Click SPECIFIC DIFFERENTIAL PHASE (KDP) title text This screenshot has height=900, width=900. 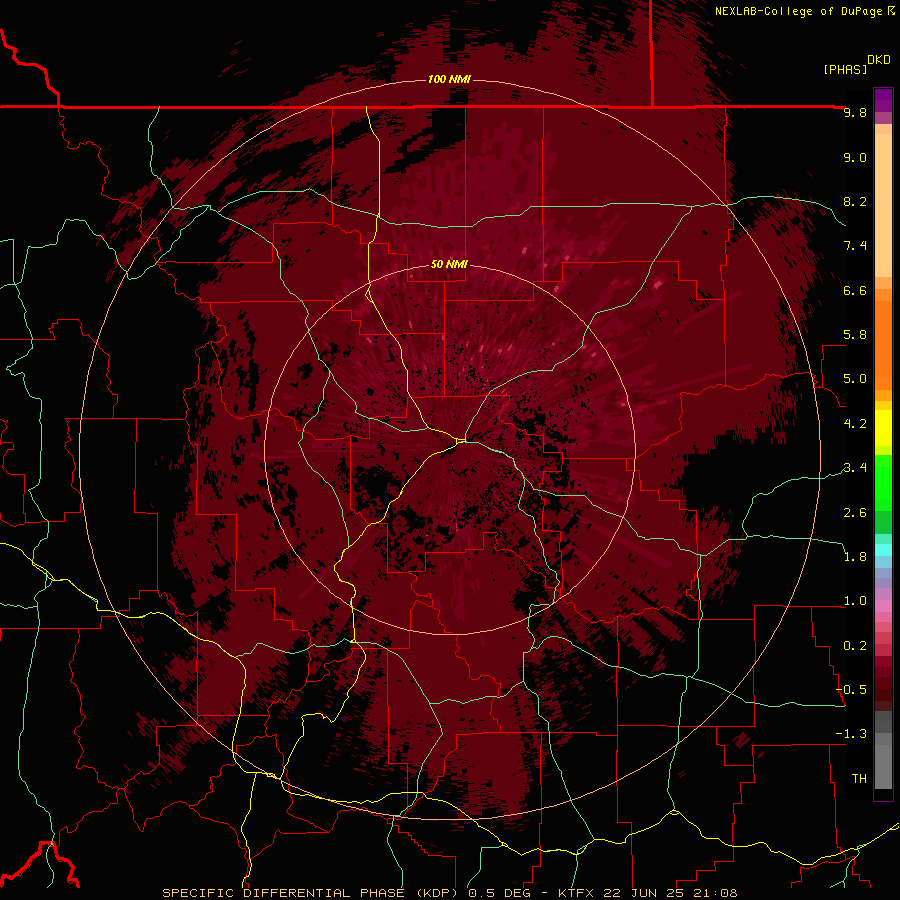pyautogui.click(x=312, y=893)
